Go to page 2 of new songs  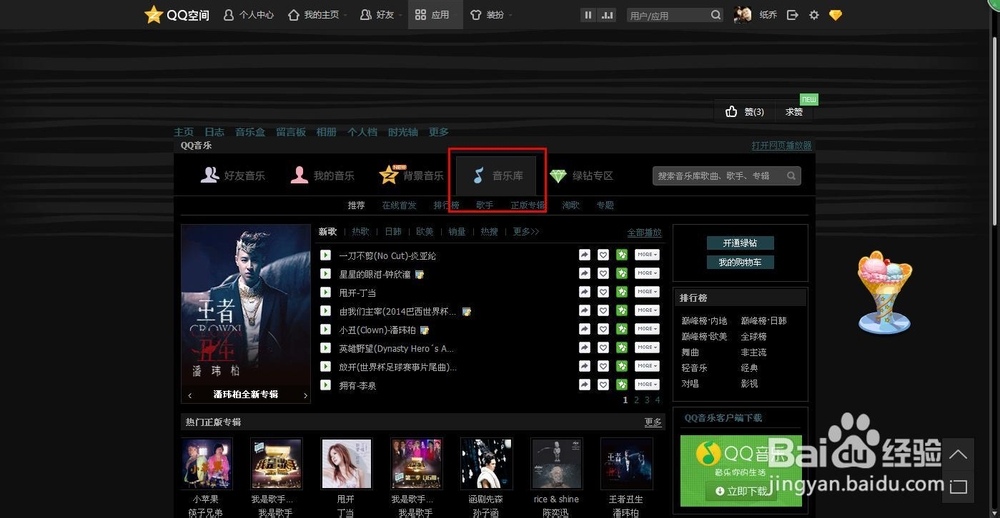pyautogui.click(x=636, y=400)
